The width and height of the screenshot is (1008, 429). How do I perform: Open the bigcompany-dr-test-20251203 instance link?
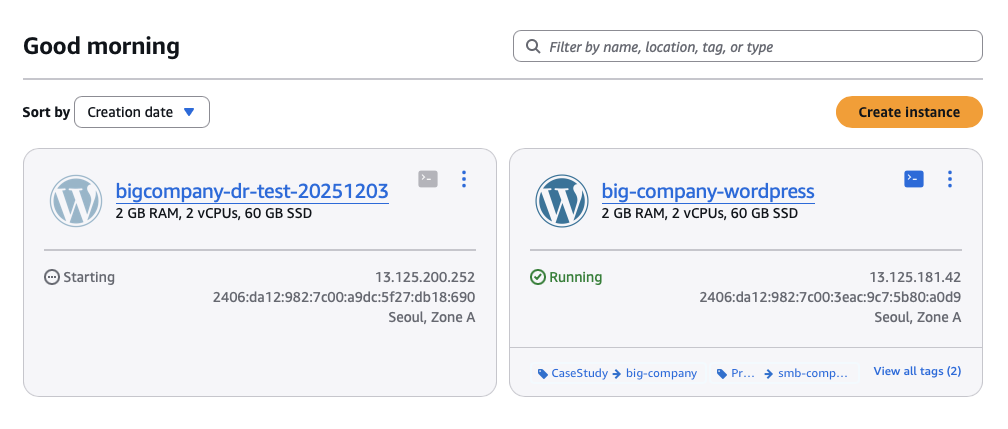(252, 191)
